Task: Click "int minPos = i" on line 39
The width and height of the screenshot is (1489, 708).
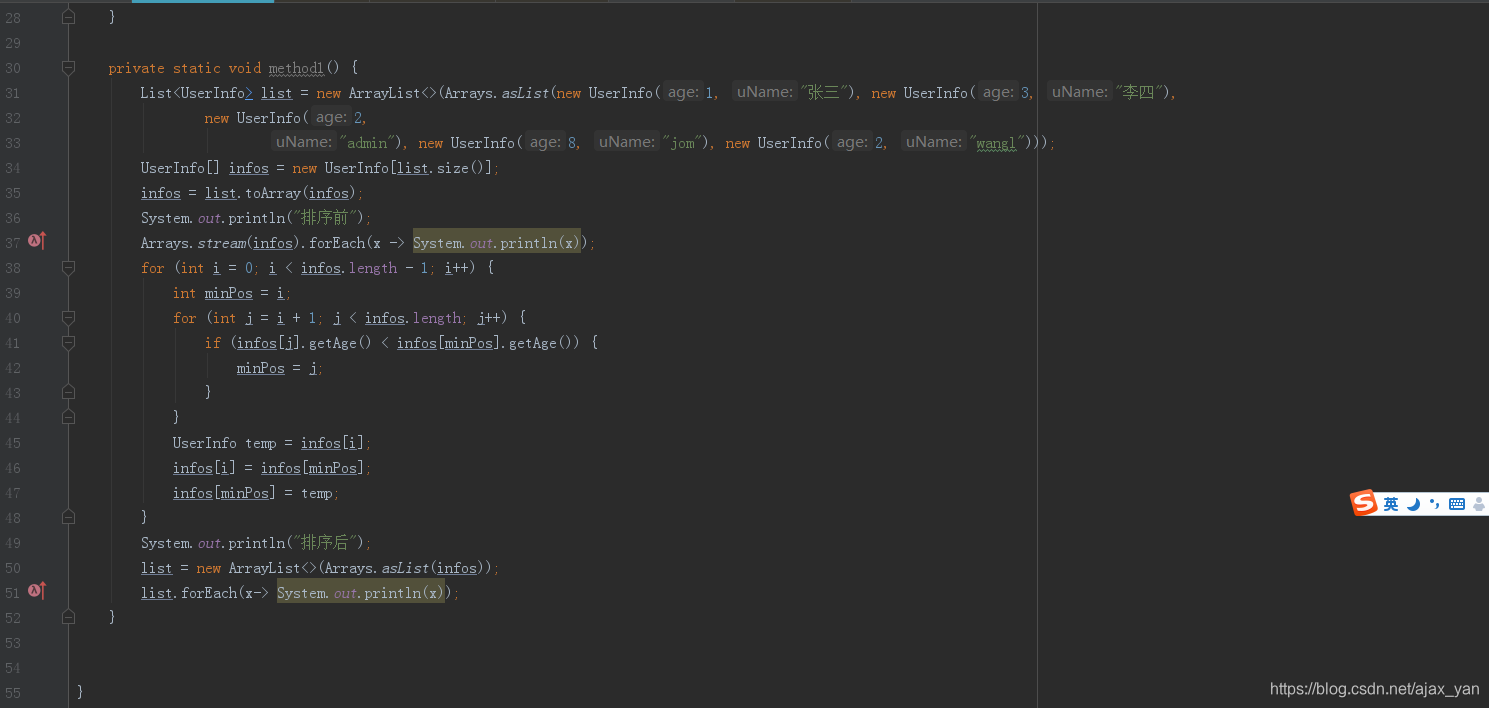Action: tap(228, 293)
